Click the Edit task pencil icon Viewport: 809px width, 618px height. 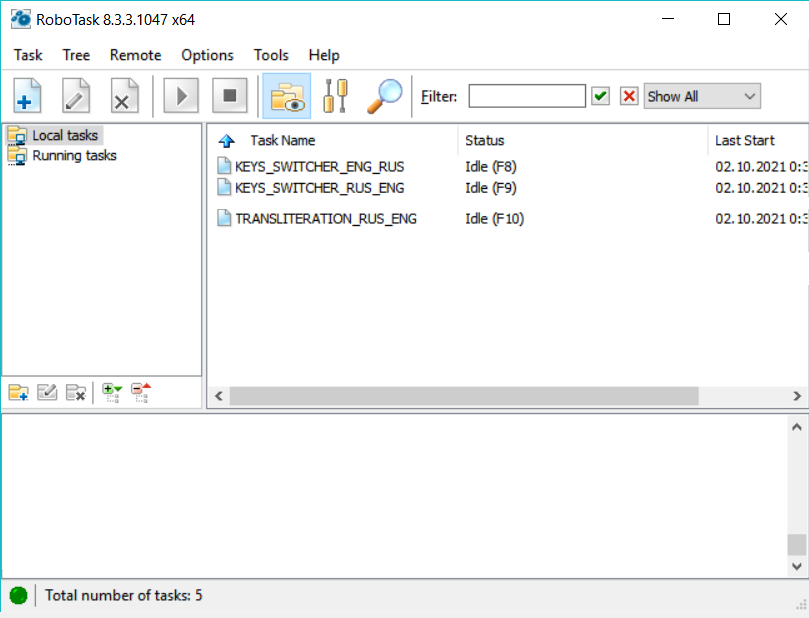pos(76,95)
